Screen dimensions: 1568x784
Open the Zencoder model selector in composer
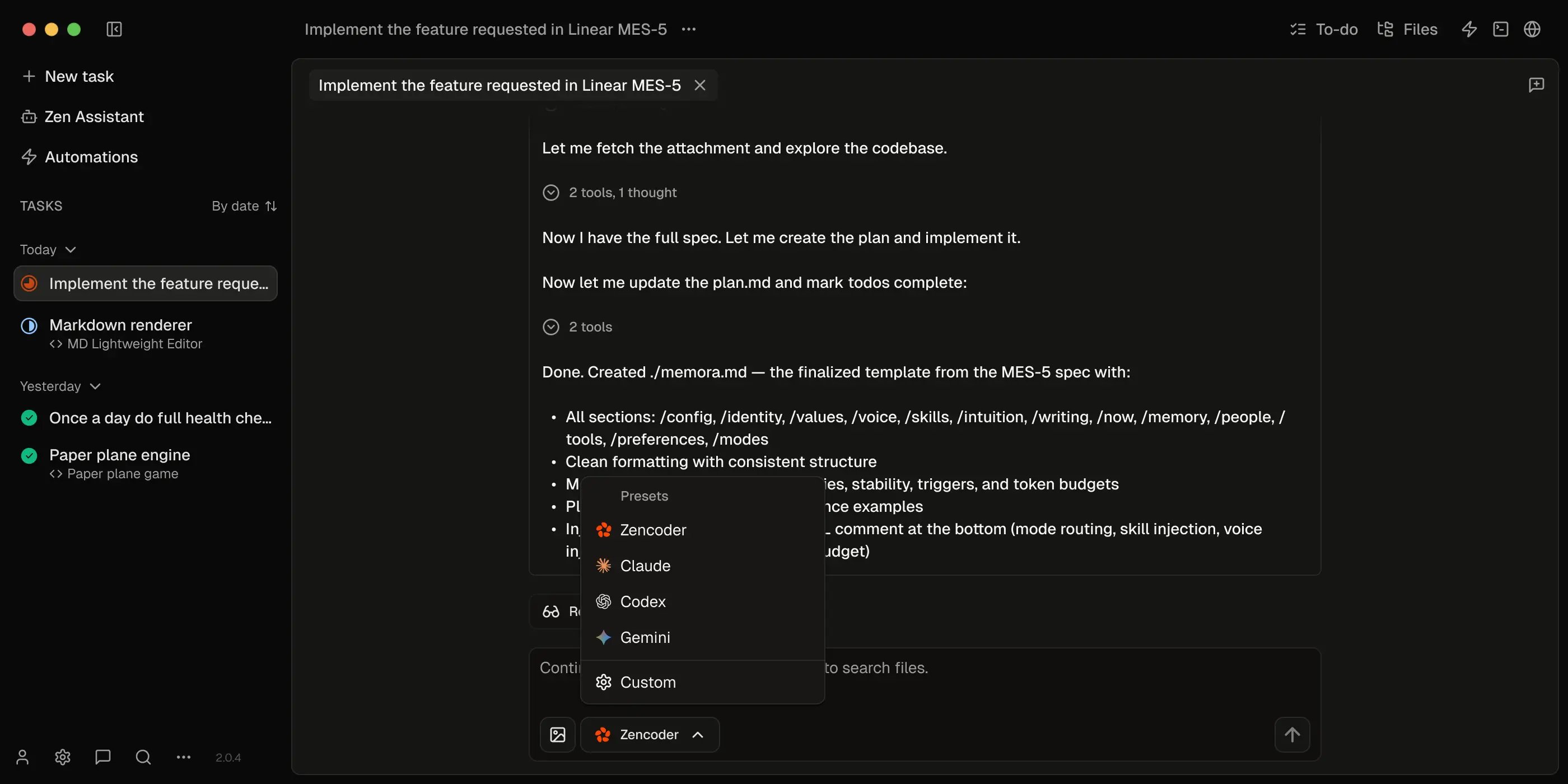point(650,734)
